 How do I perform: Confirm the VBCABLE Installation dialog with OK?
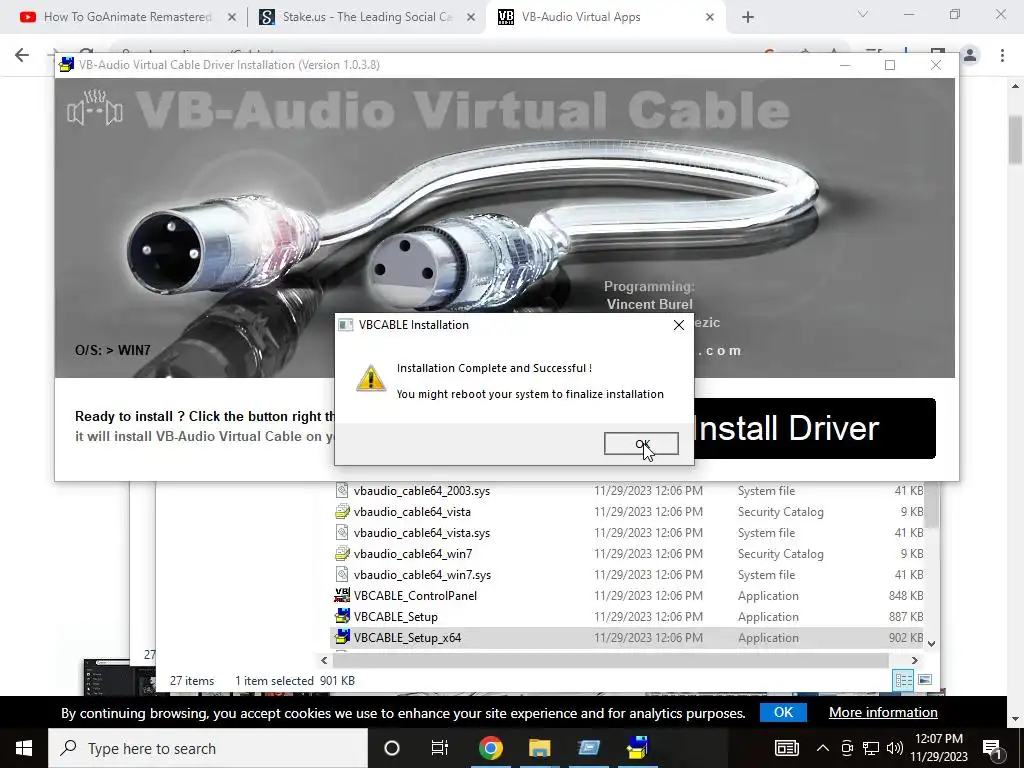coord(641,444)
